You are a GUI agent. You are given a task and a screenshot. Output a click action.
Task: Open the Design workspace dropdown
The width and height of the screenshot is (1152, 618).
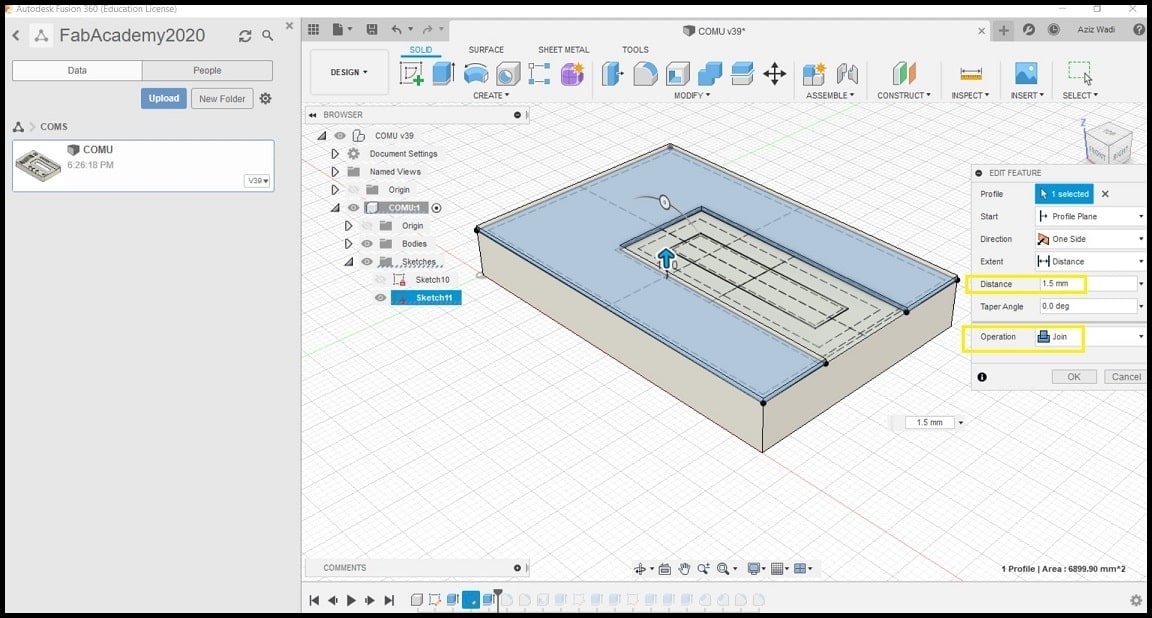pos(349,72)
